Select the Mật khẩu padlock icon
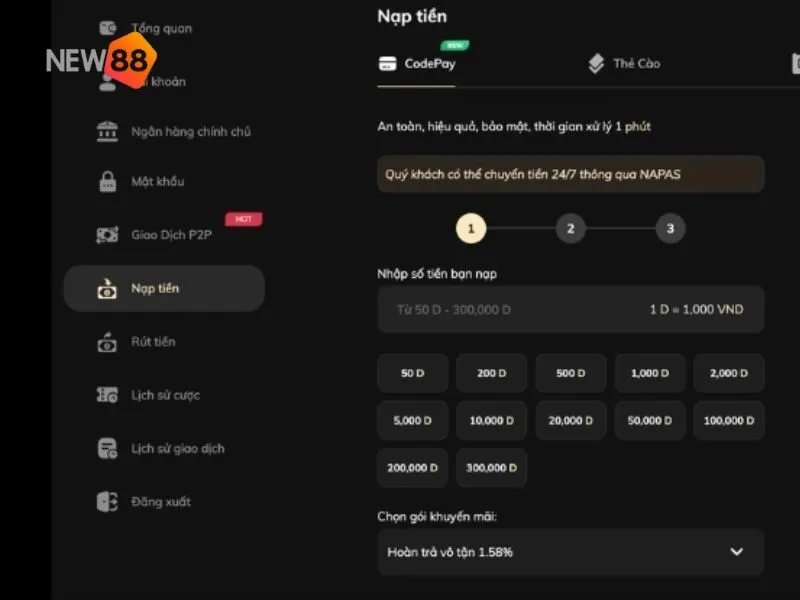 pos(107,182)
